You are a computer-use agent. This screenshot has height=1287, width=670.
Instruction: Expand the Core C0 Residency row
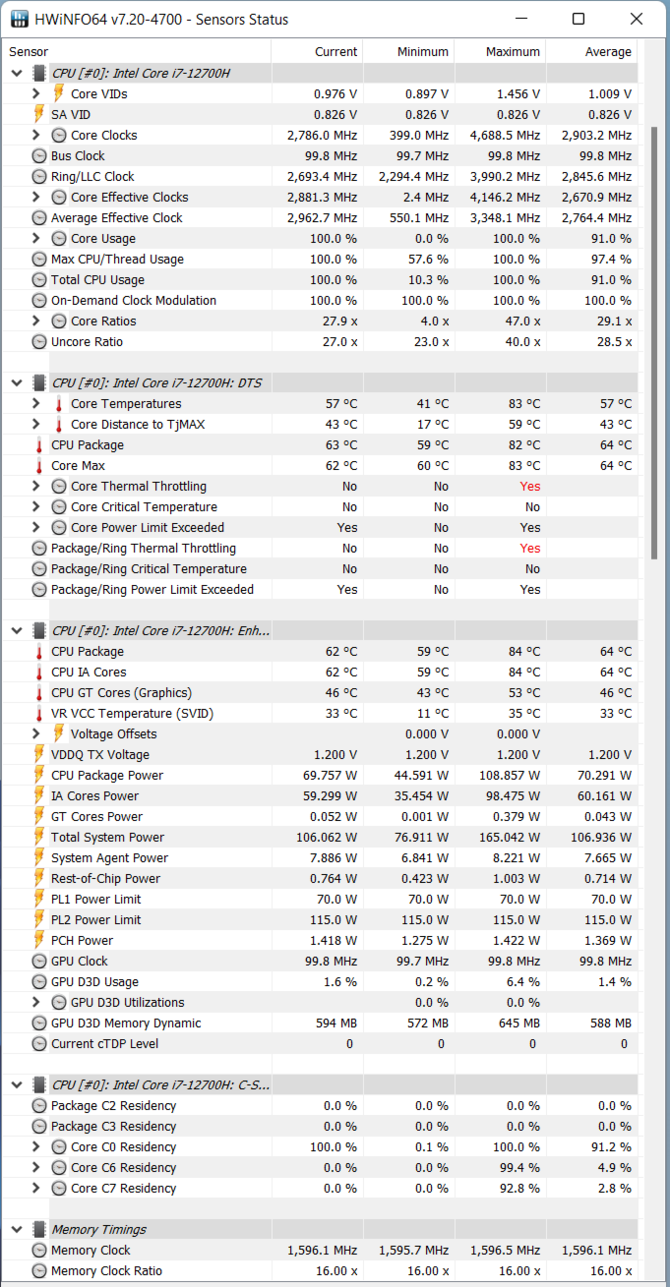[x=36, y=1147]
